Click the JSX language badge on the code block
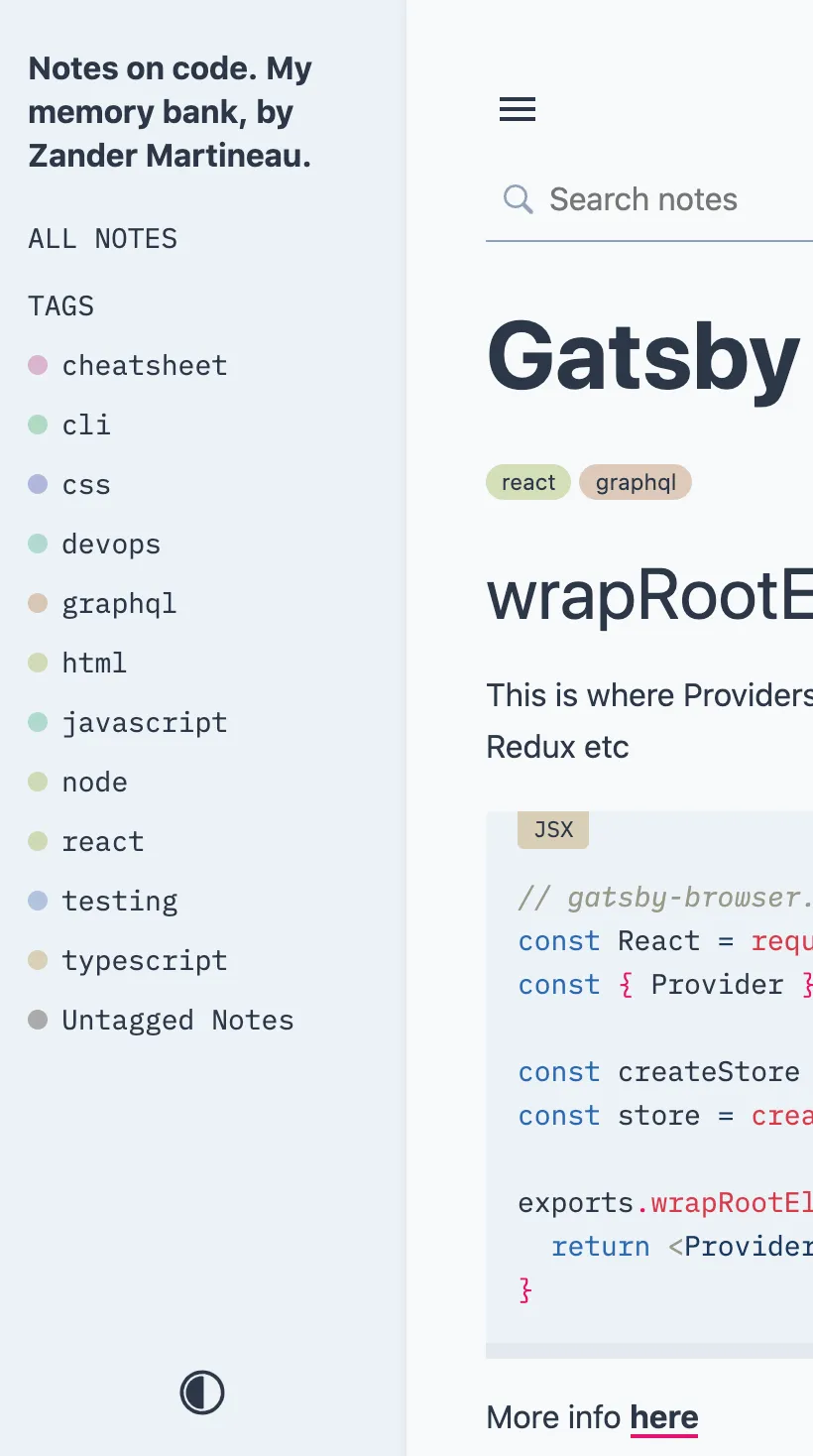 [x=552, y=829]
